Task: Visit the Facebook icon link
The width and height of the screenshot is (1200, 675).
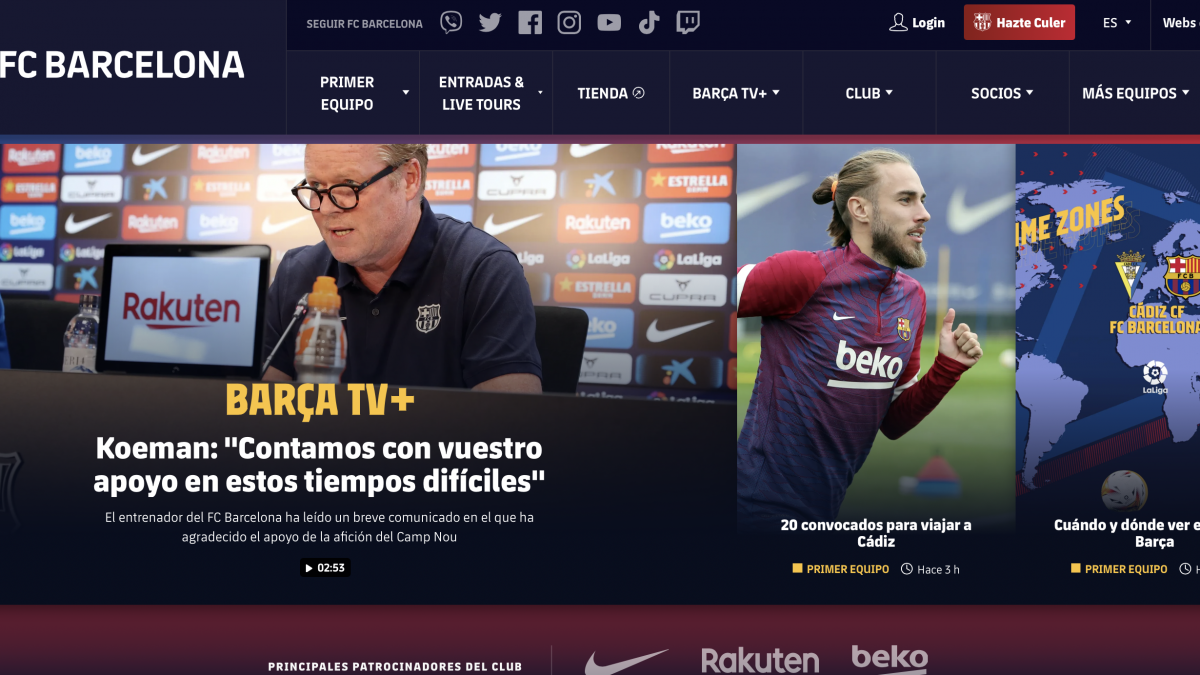Action: (530, 22)
